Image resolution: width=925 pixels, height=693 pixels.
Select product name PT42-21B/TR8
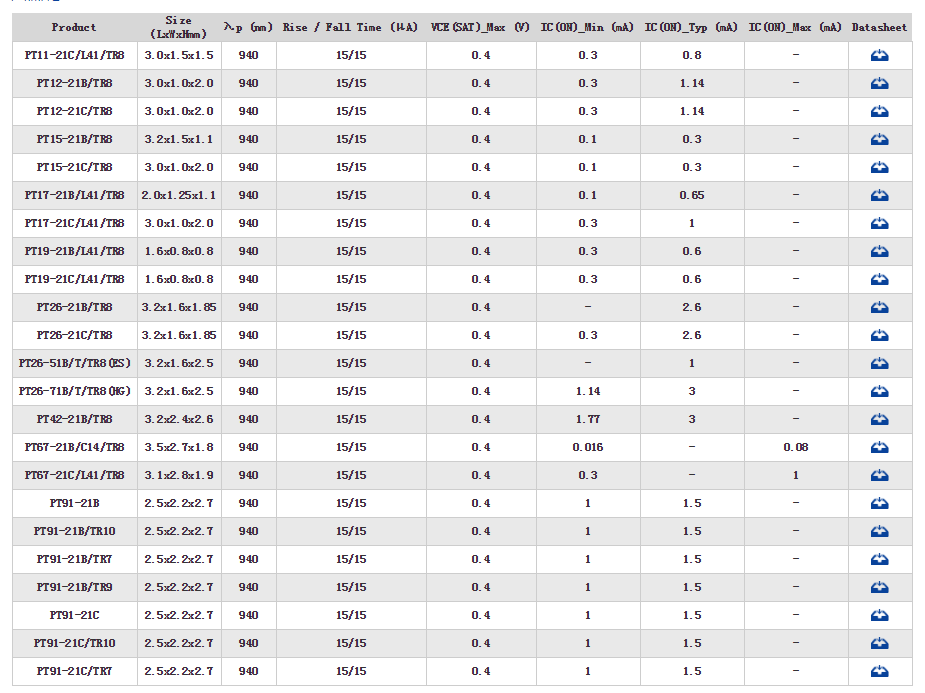(x=74, y=419)
